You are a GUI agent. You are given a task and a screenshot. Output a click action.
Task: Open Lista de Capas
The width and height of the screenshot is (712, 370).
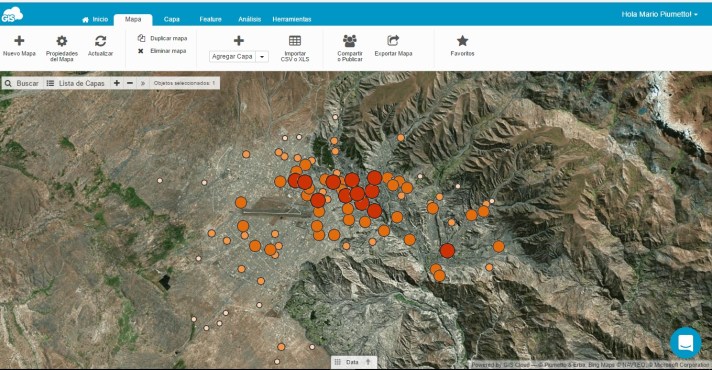(76, 83)
